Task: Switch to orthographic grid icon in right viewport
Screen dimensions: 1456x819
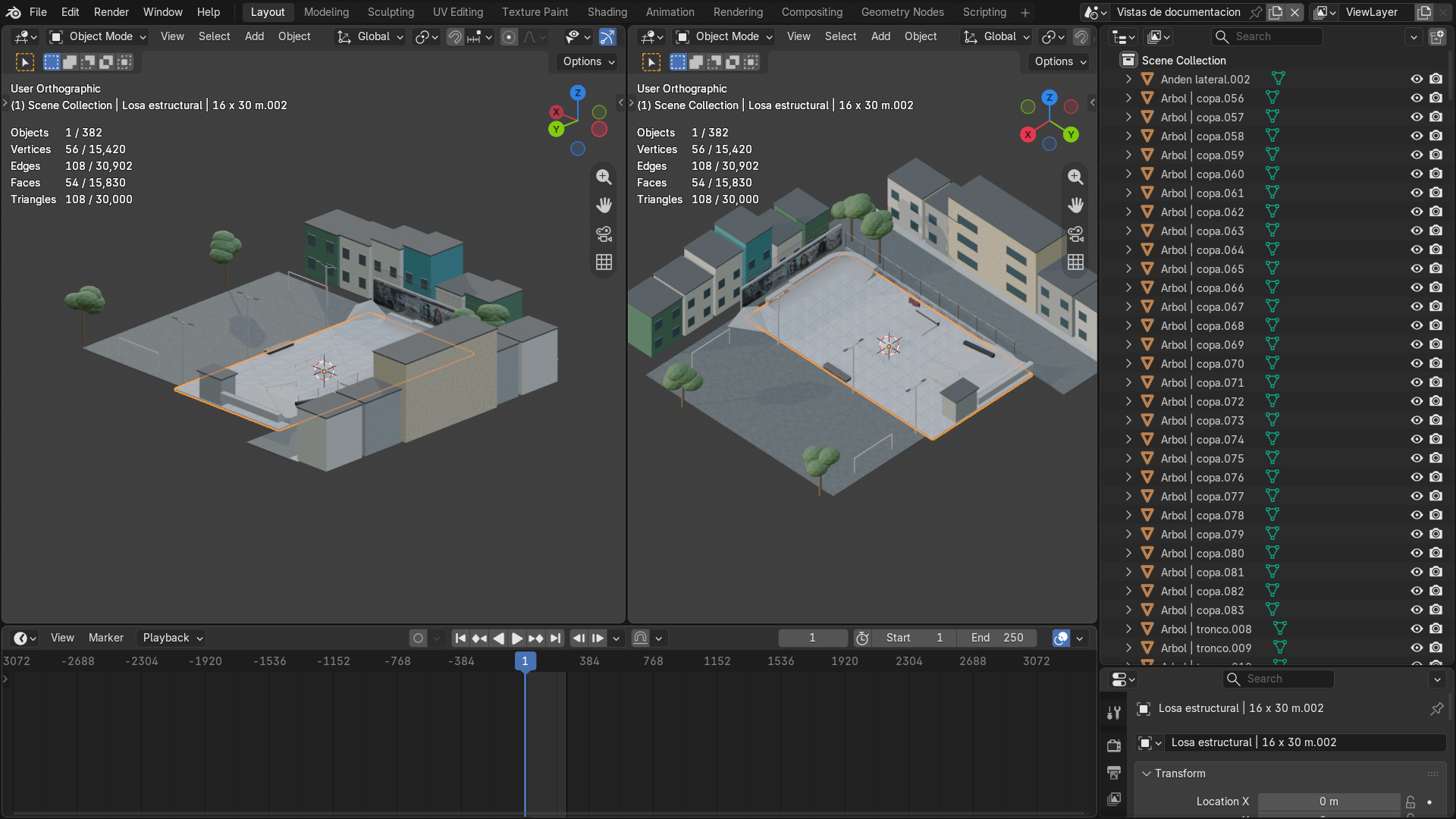Action: [1075, 262]
